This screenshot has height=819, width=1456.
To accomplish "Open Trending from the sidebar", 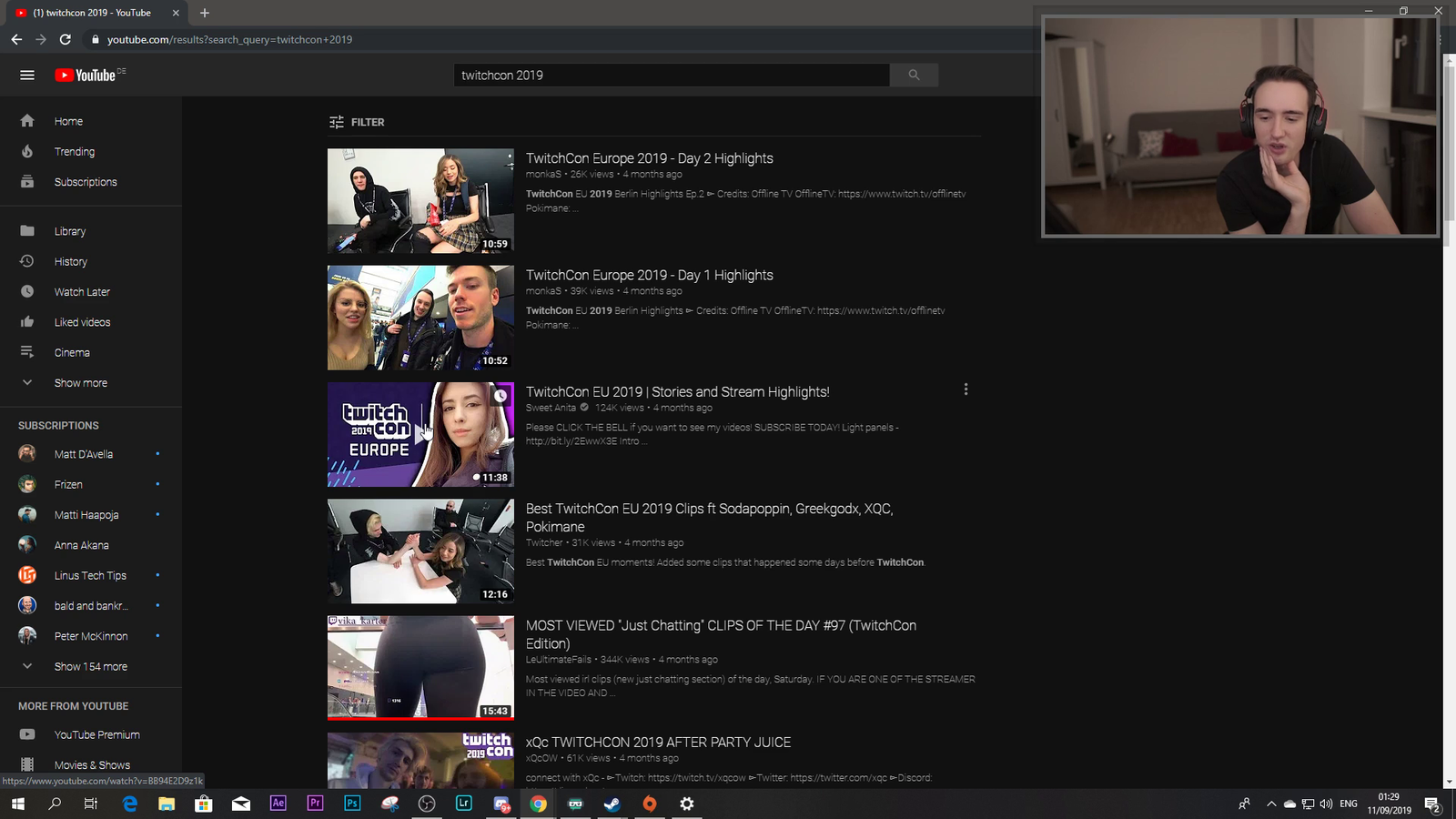I will pyautogui.click(x=91, y=152).
